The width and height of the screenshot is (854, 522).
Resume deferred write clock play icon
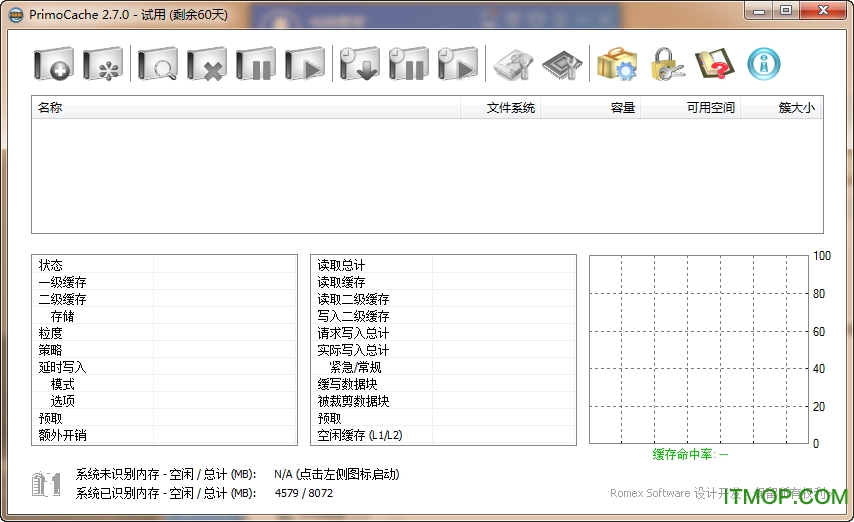tap(458, 64)
